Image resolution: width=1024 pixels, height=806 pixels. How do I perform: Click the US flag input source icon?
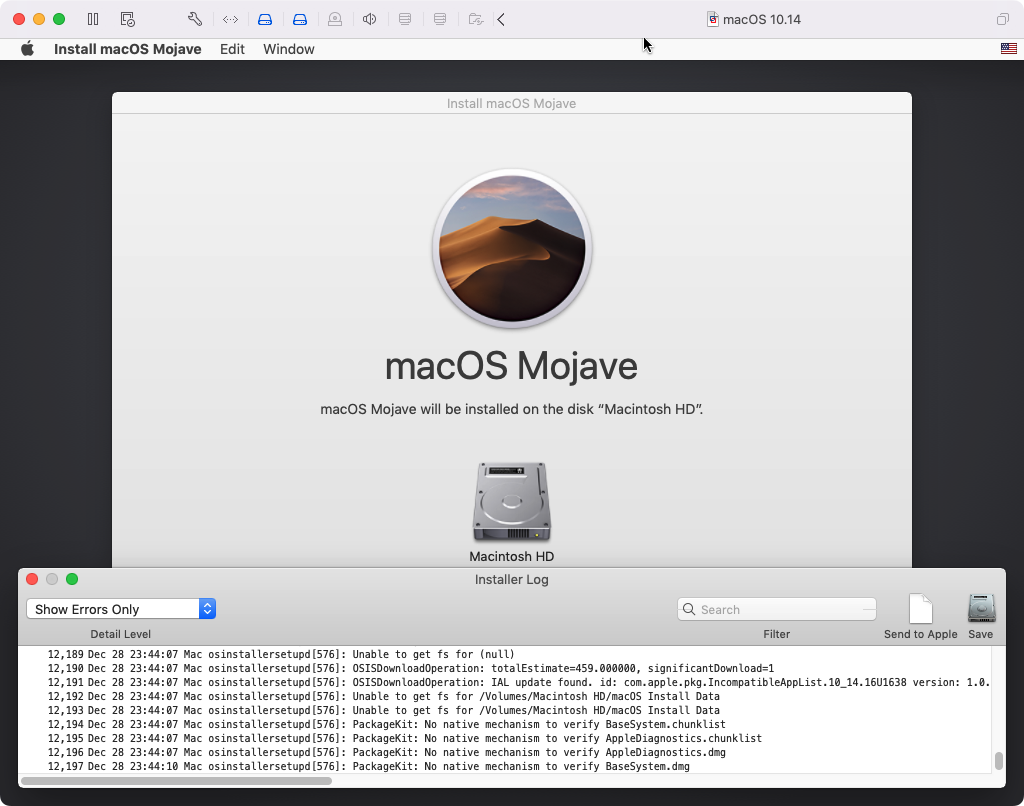click(1008, 48)
